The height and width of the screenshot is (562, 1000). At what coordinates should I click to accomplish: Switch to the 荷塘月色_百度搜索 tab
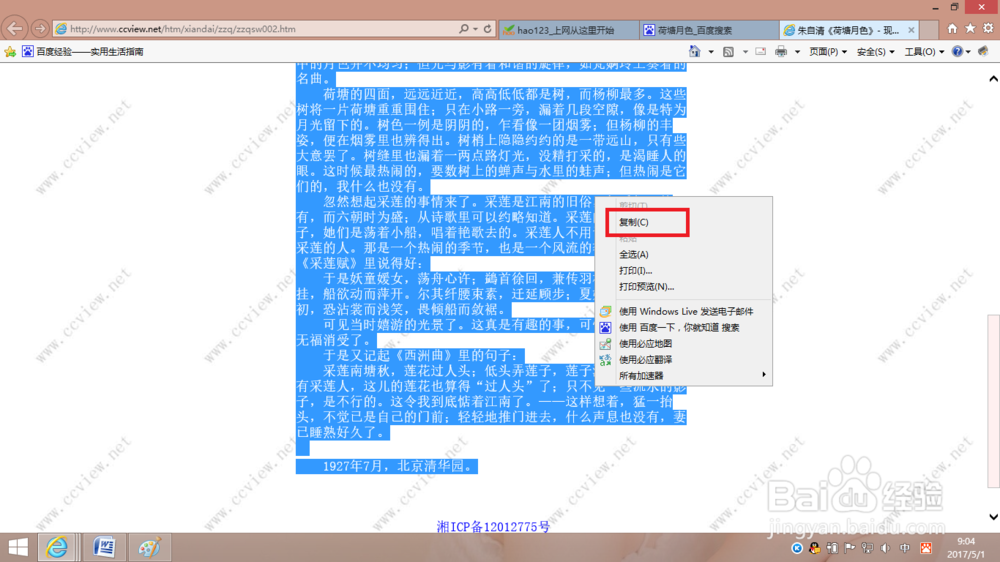pyautogui.click(x=709, y=30)
